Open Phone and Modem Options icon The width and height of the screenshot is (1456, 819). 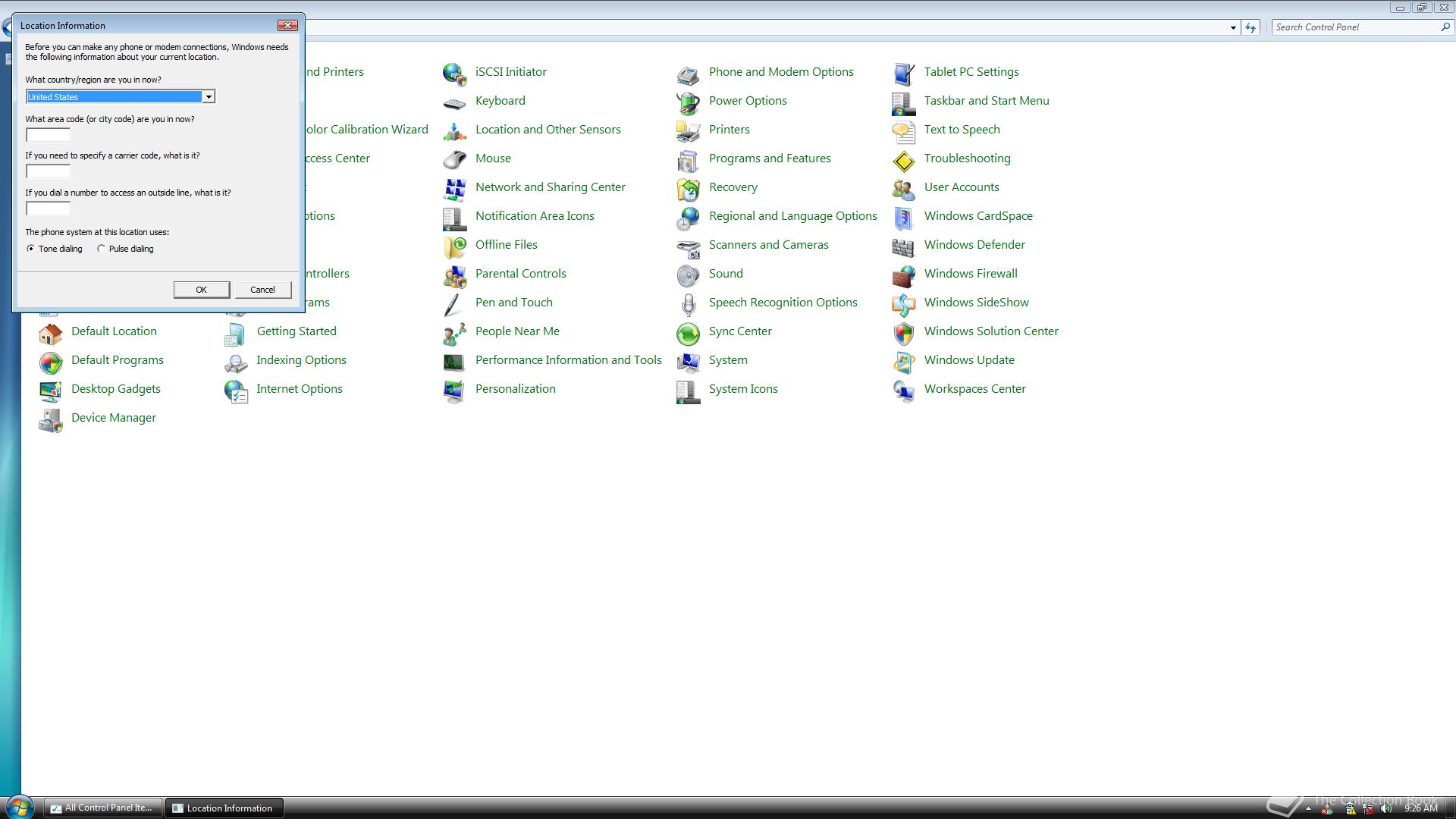tap(688, 74)
